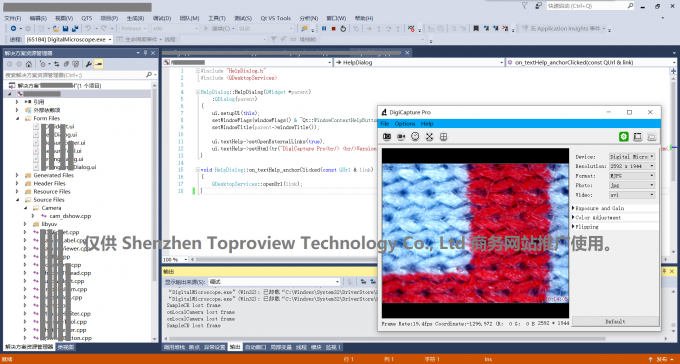The height and width of the screenshot is (364, 680).
Task: Save all files with the double-floppy icon
Action: pyautogui.click(x=75, y=29)
